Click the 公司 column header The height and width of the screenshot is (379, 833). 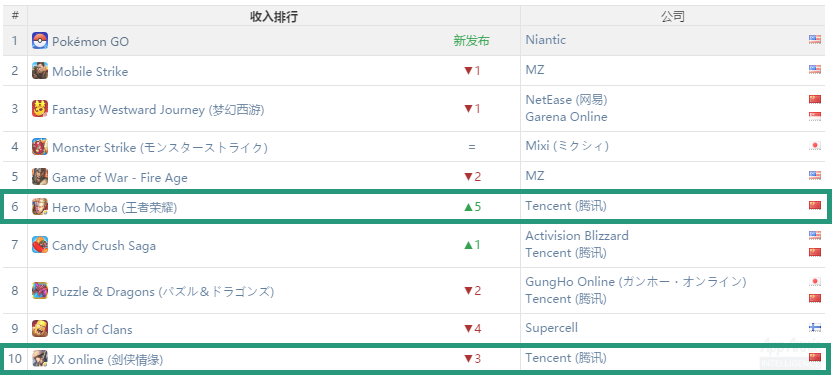coord(673,17)
